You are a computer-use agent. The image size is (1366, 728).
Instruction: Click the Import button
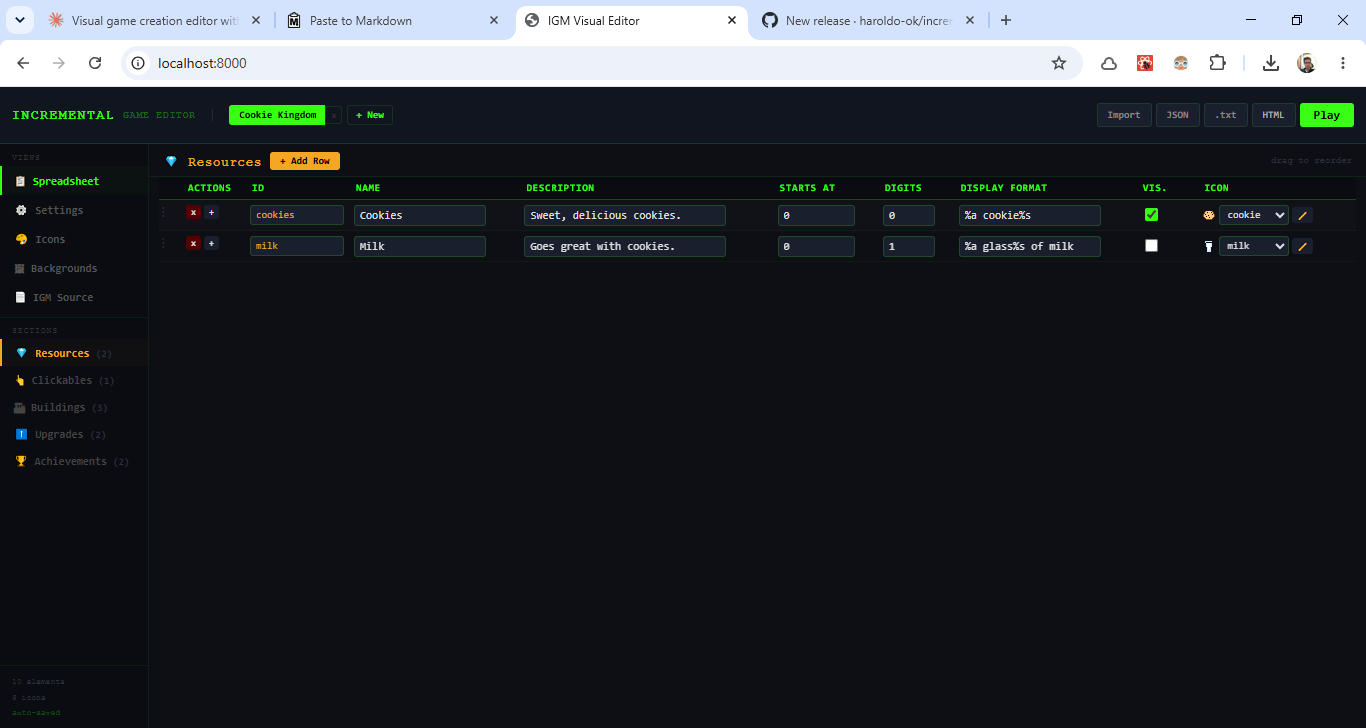[1124, 115]
